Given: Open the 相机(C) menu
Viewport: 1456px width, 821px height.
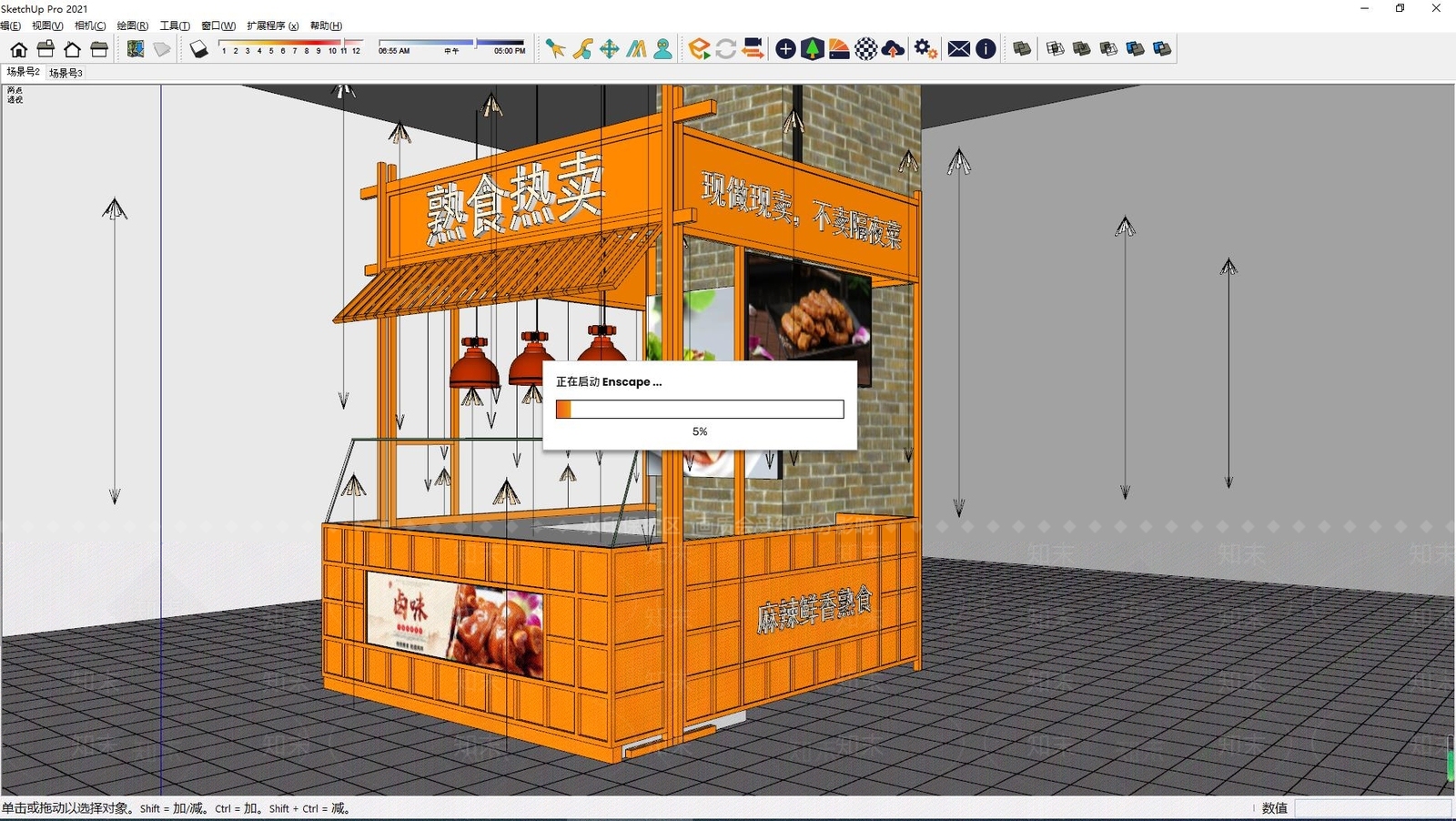Looking at the screenshot, I should [x=90, y=25].
